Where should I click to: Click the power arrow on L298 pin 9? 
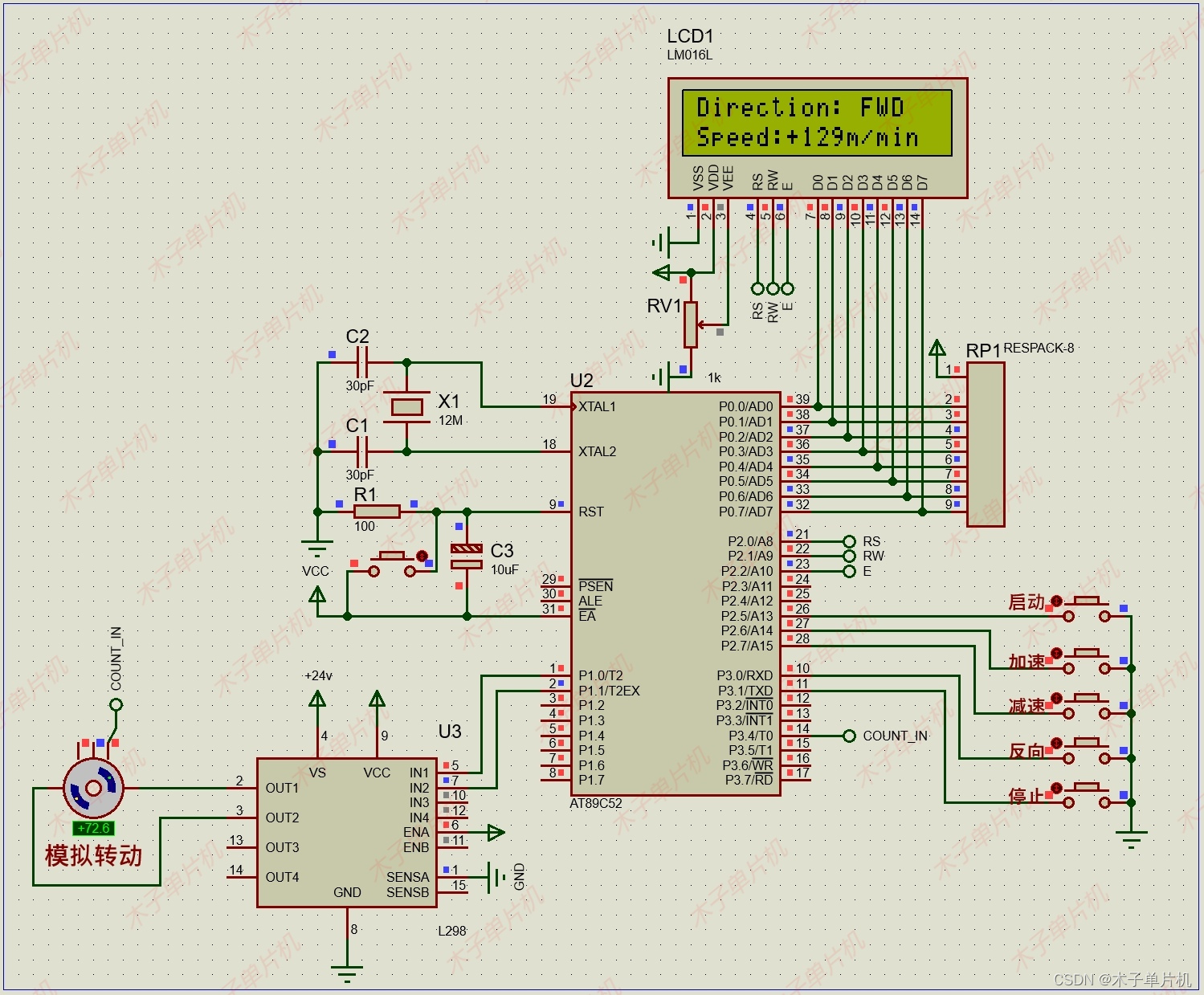coord(377,698)
